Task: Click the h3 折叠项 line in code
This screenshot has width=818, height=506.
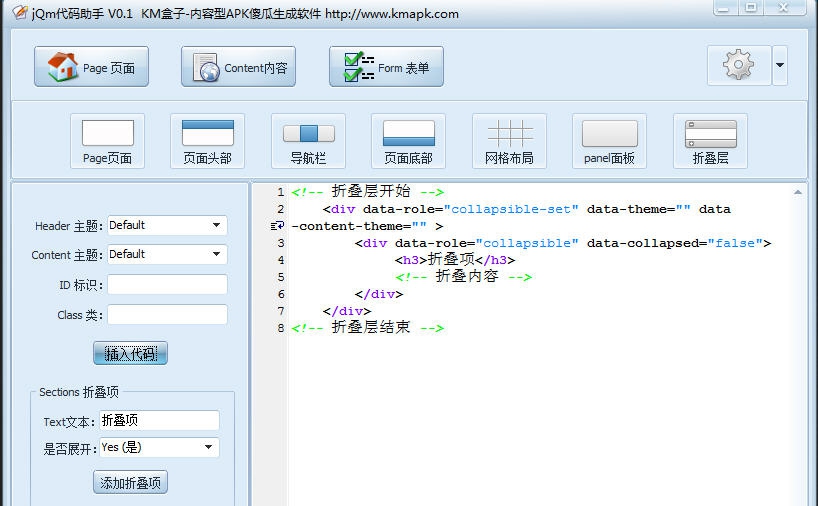Action: [455, 260]
